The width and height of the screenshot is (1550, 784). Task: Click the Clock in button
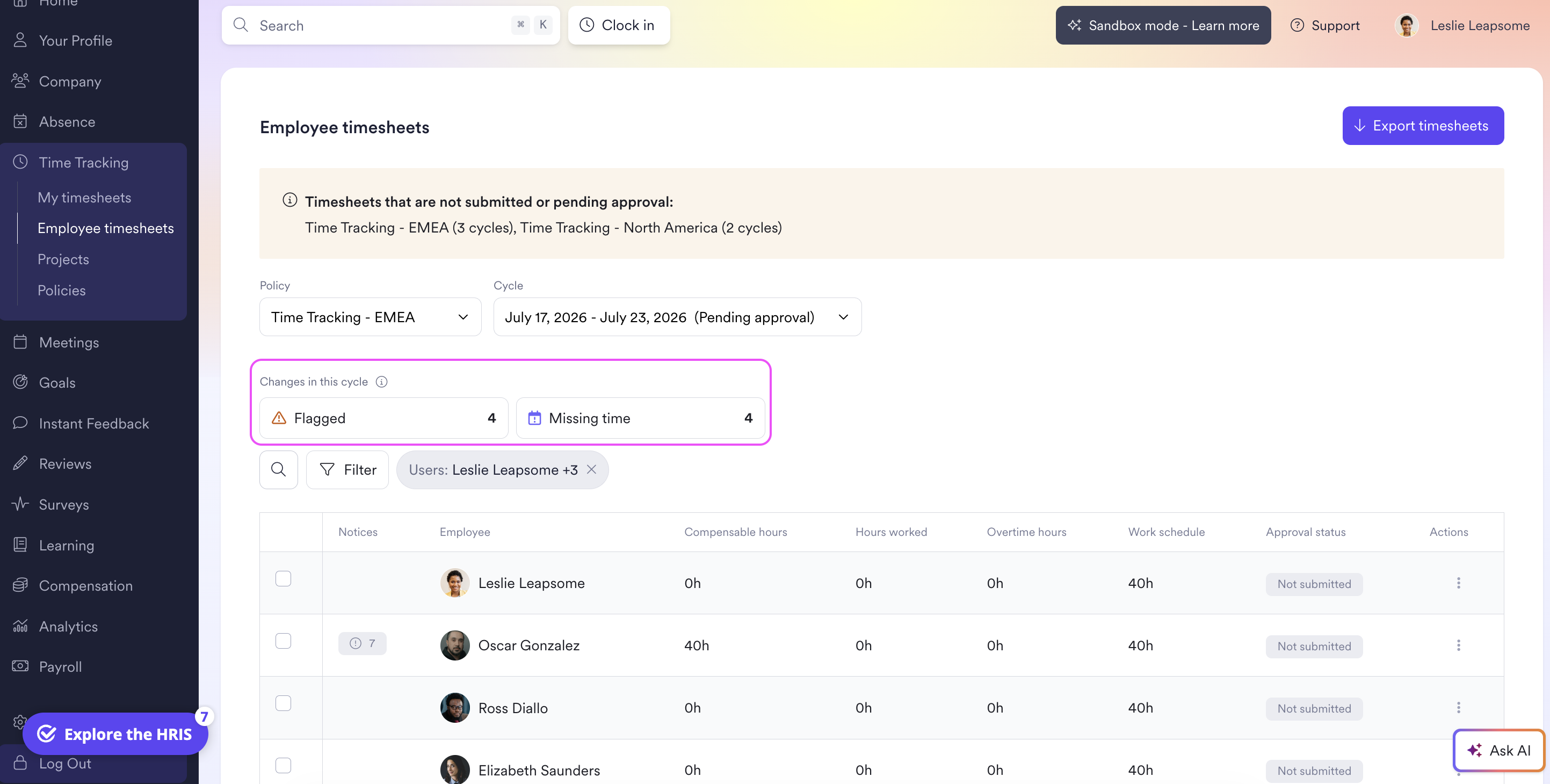(619, 25)
